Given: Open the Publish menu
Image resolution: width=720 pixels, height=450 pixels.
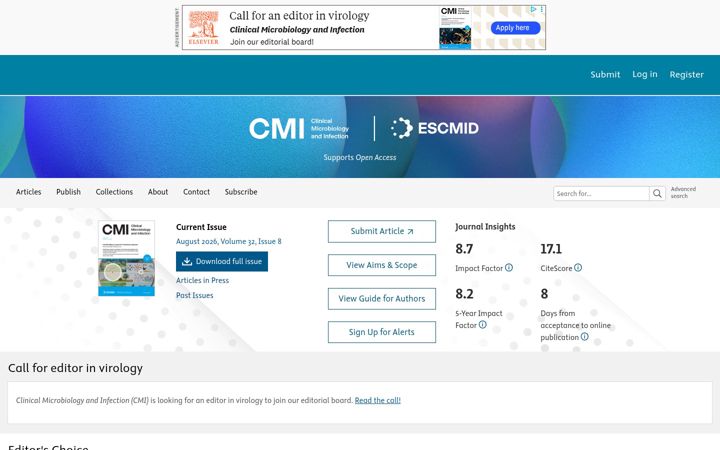Looking at the screenshot, I should tap(68, 192).
